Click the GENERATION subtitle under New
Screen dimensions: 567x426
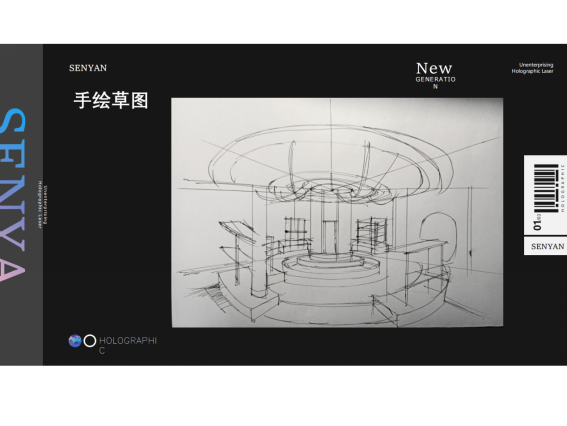435,82
